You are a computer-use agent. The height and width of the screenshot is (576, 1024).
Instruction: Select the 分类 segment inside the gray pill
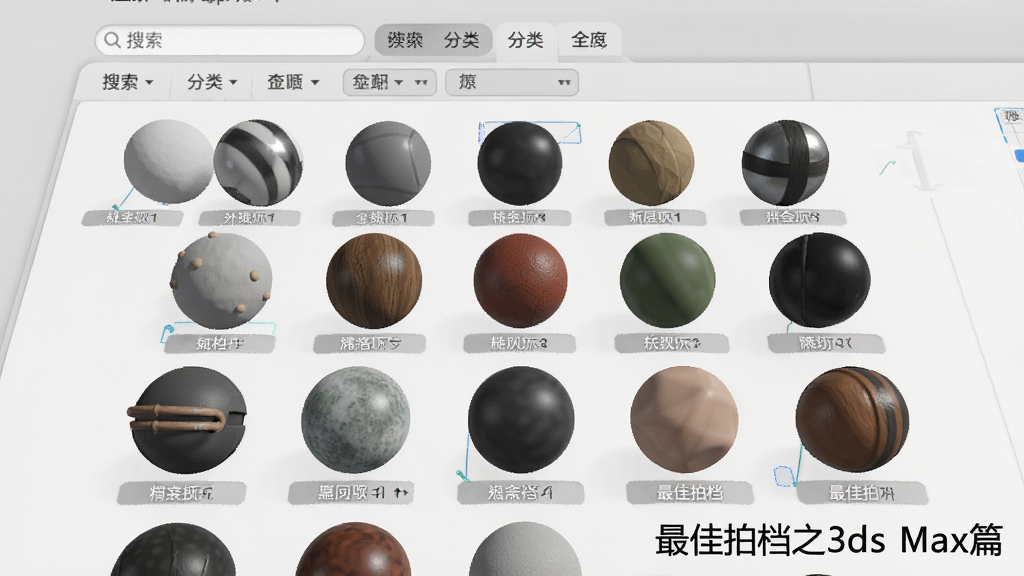(461, 40)
